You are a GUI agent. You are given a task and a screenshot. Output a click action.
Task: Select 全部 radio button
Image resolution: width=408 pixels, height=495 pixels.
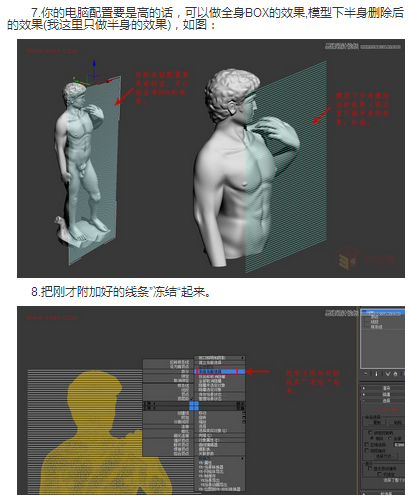click(390, 438)
